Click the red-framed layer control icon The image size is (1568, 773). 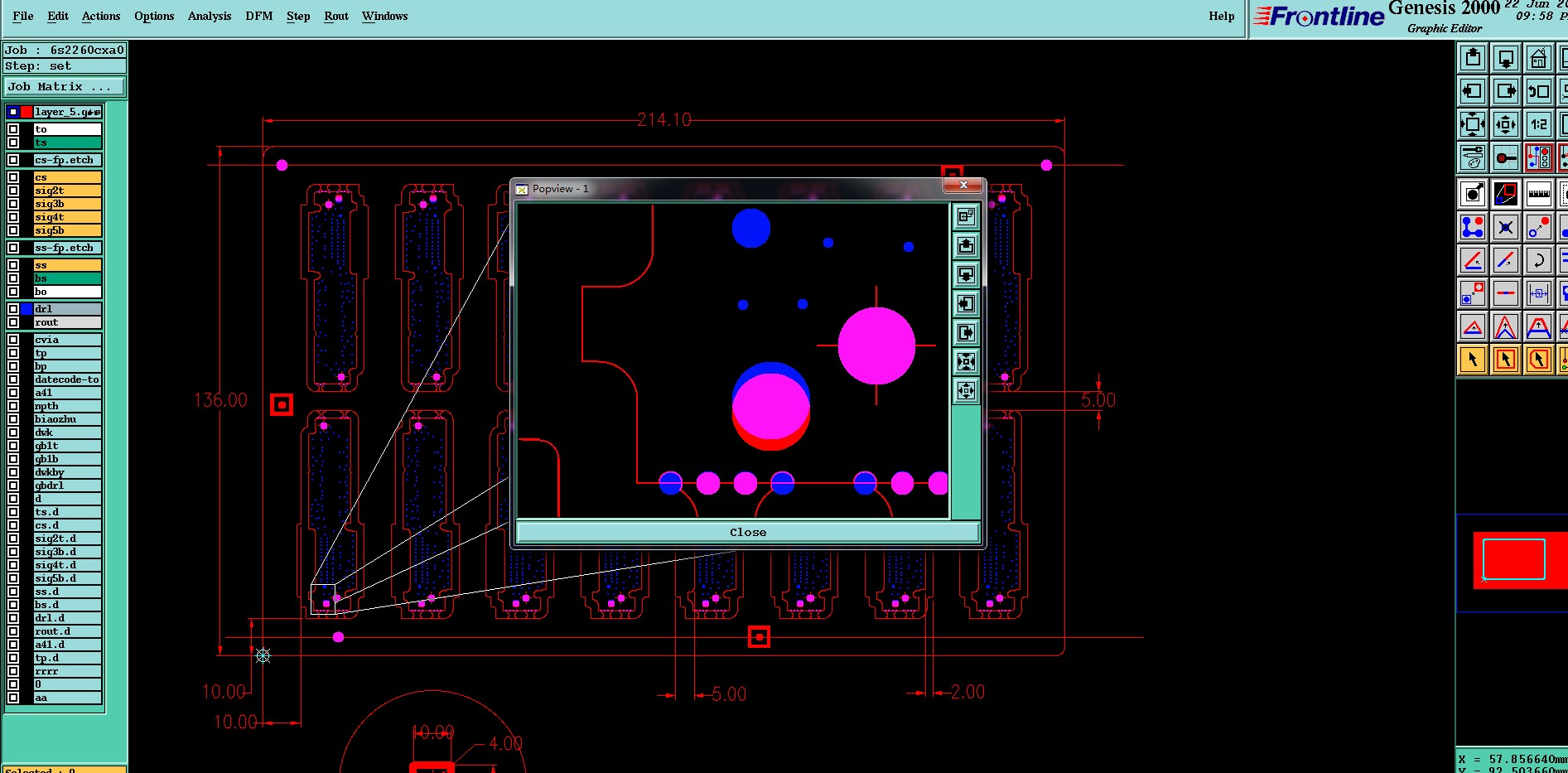pos(1539,157)
